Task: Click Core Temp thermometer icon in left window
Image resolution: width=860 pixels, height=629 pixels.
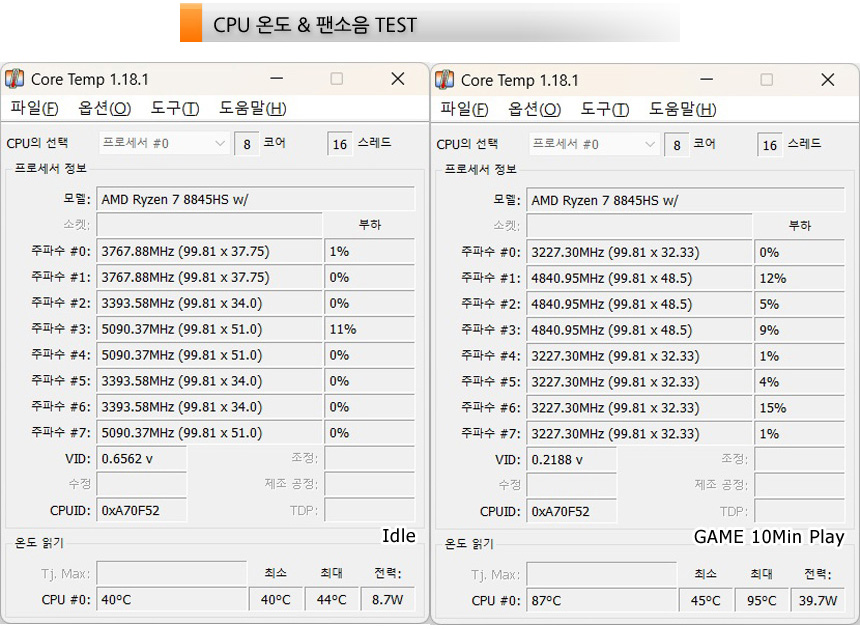Action: coord(14,78)
